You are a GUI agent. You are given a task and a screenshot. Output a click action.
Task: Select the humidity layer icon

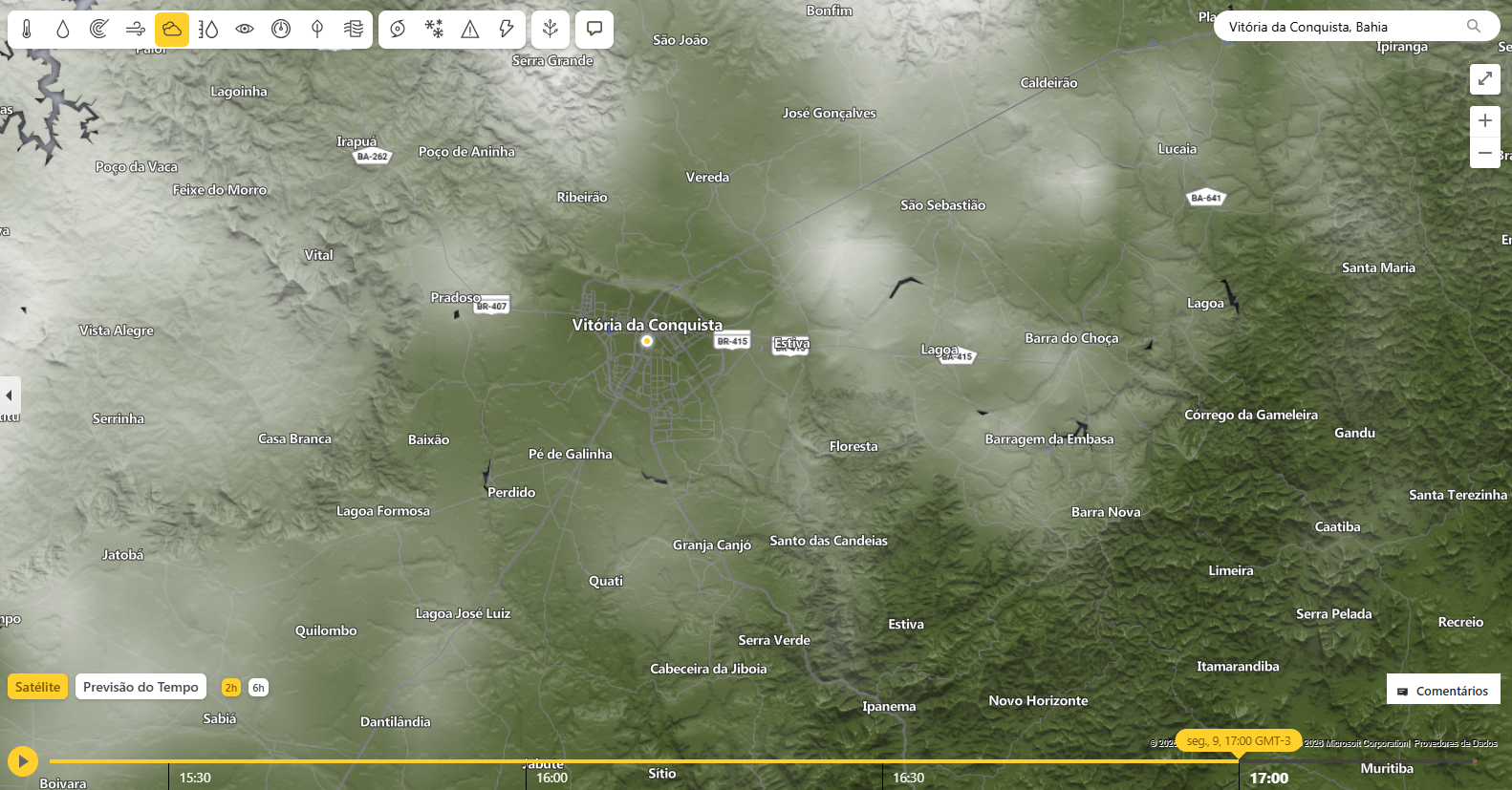click(x=208, y=30)
